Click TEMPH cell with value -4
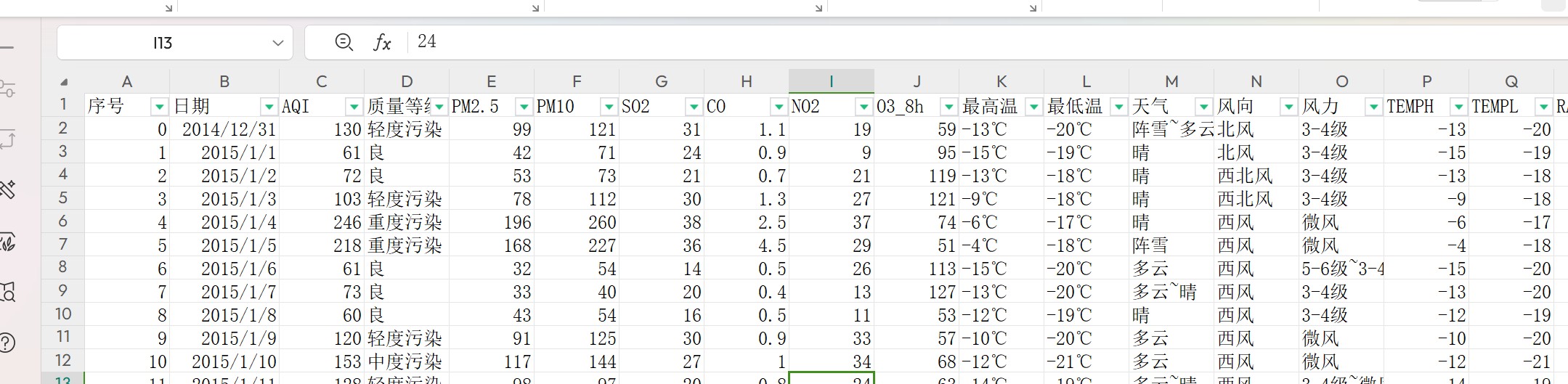This screenshot has width=1568, height=384. tap(1426, 245)
